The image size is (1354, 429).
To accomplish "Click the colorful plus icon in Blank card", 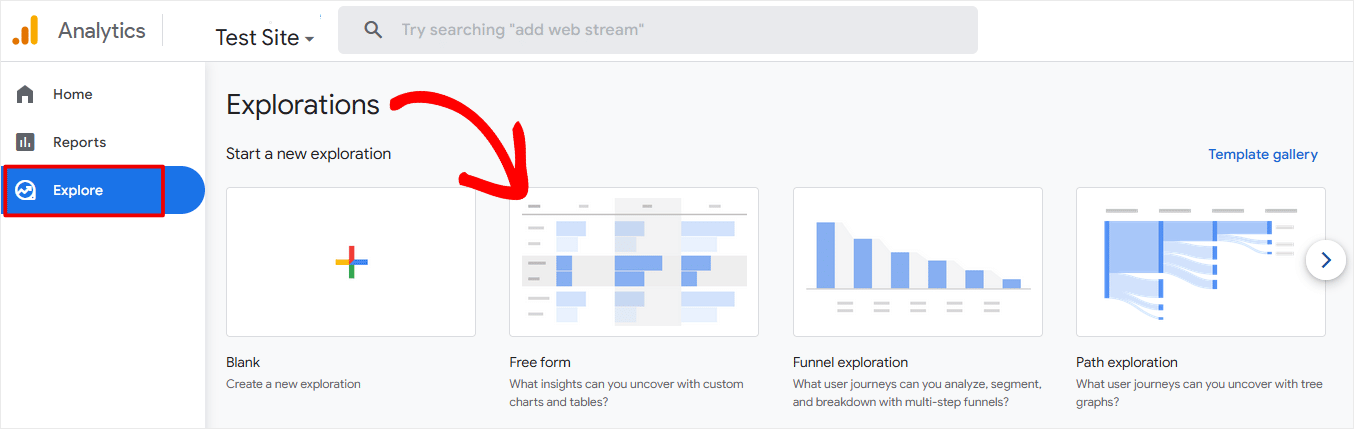I will [x=351, y=262].
